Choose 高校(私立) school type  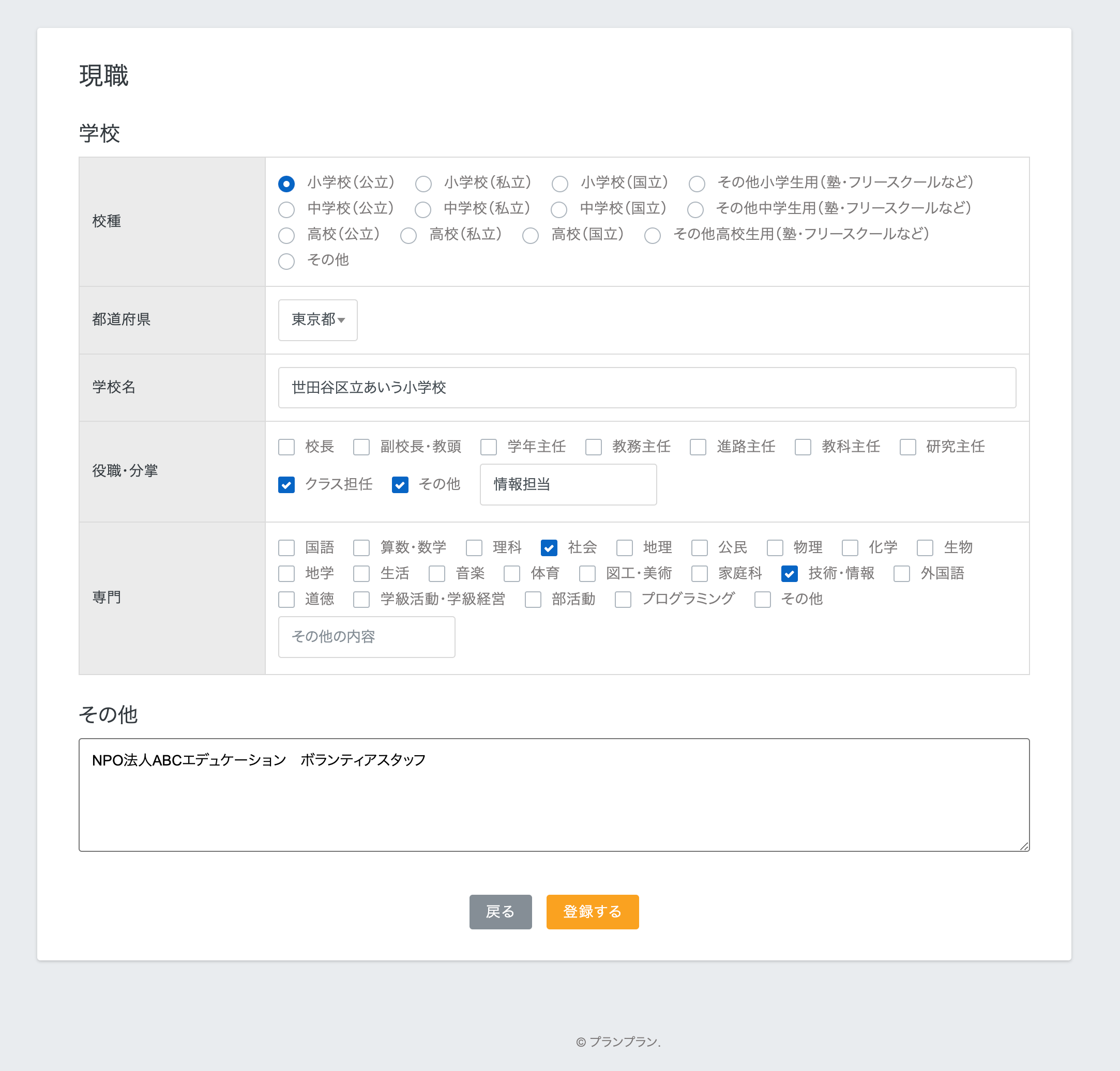408,235
